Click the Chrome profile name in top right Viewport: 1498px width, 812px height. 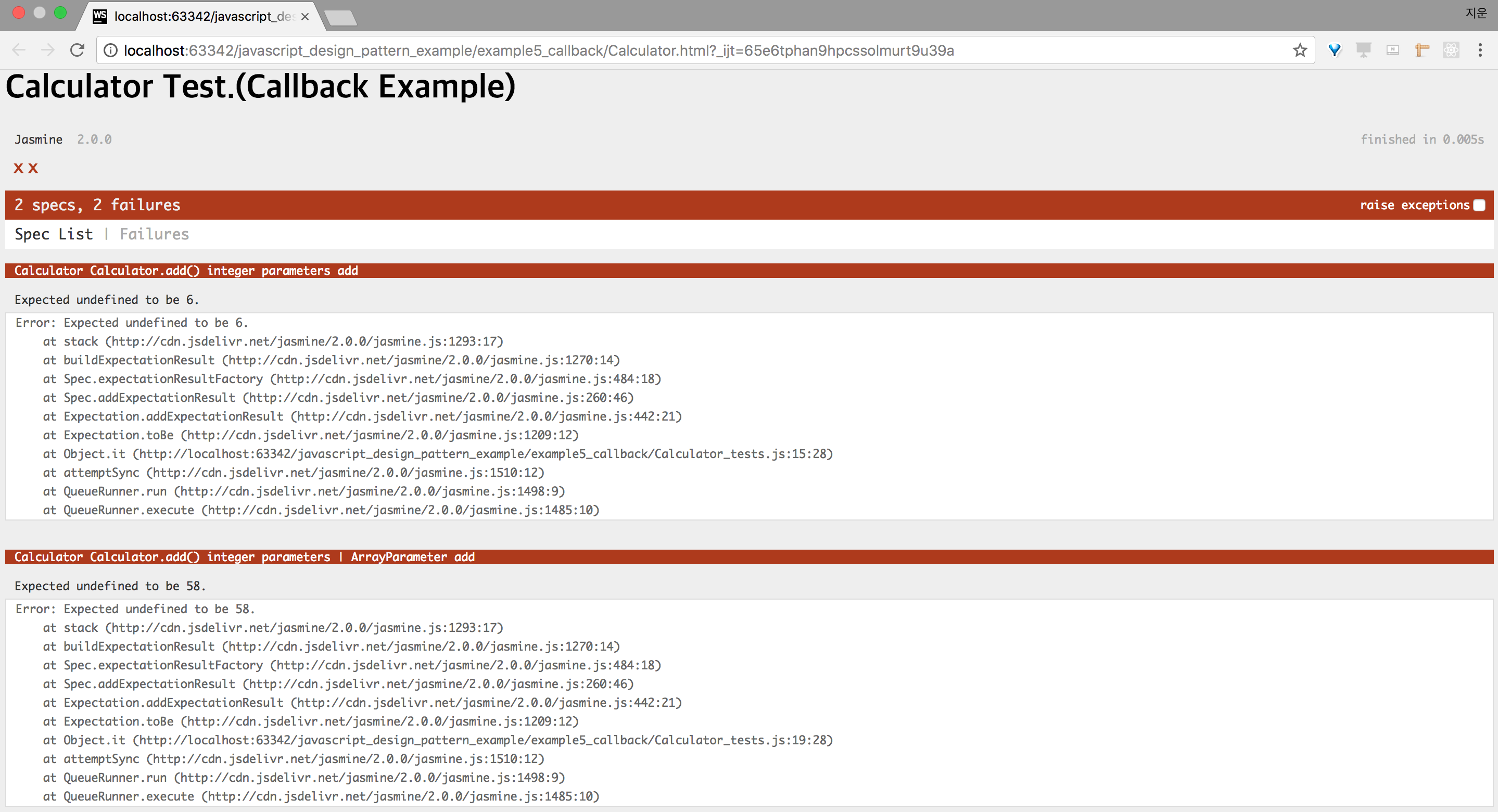(1476, 12)
